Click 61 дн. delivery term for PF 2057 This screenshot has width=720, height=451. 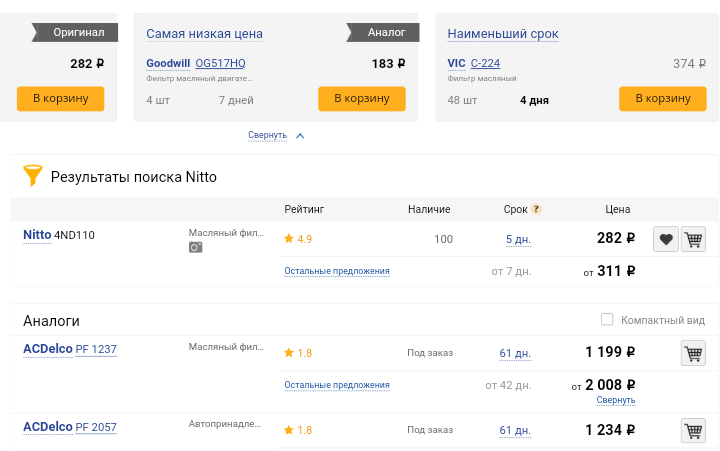[x=515, y=430]
